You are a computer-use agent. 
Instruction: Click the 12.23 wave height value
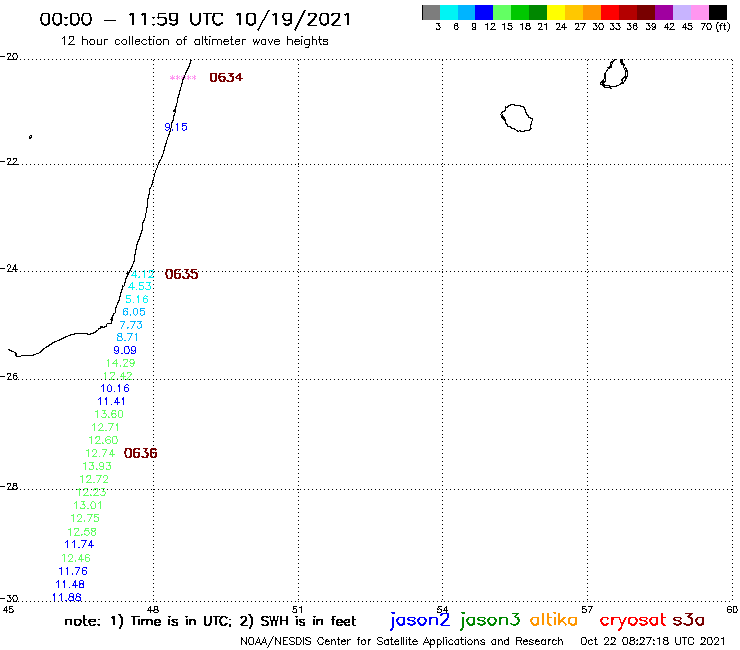coord(92,492)
